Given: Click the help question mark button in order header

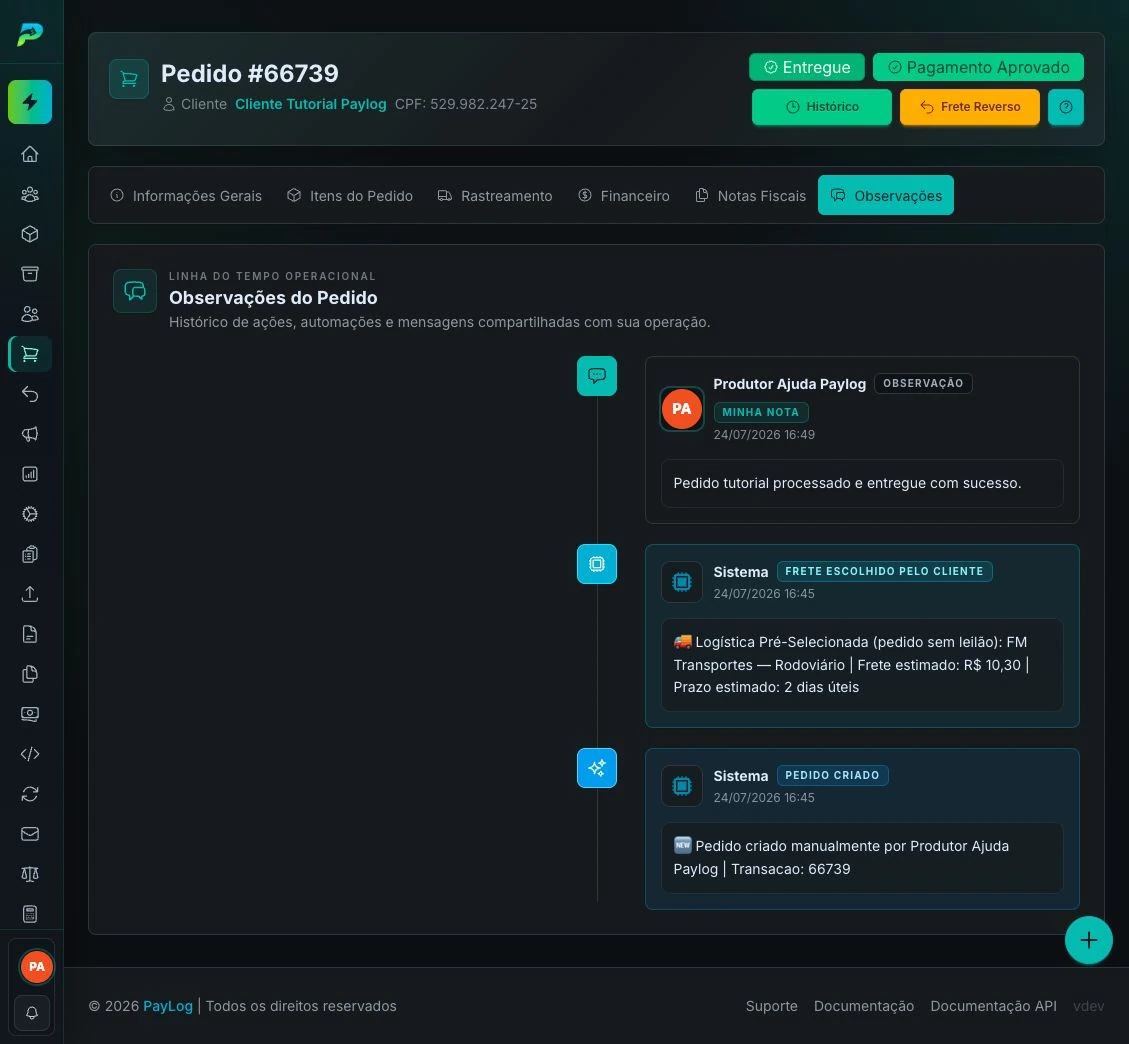Looking at the screenshot, I should [x=1066, y=107].
